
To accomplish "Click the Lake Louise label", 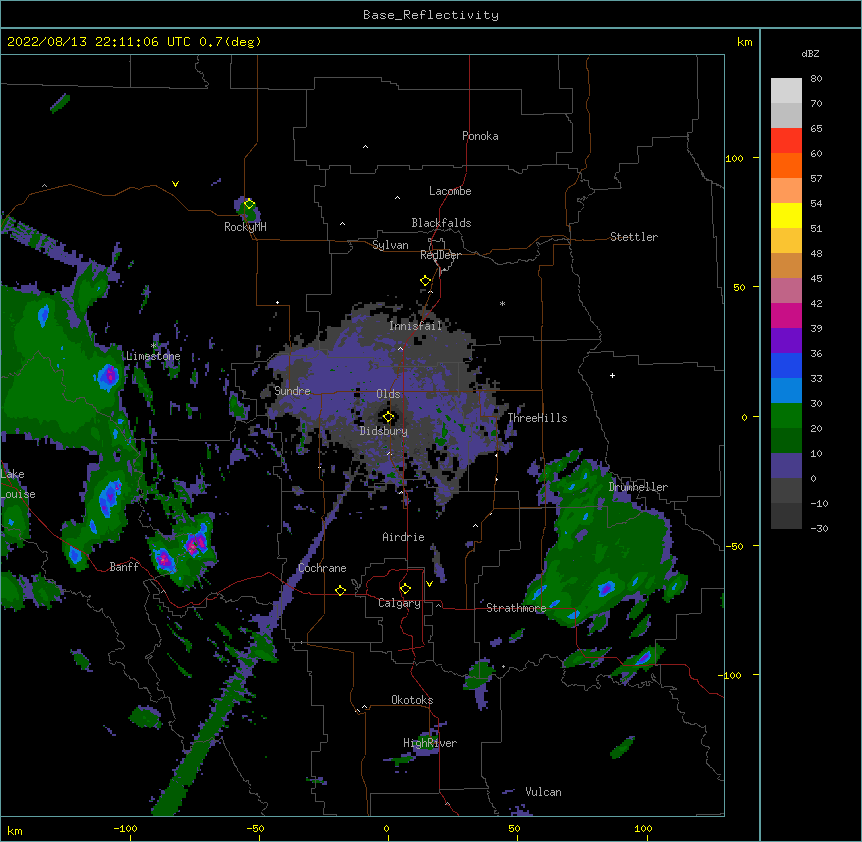I will pyautogui.click(x=18, y=484).
